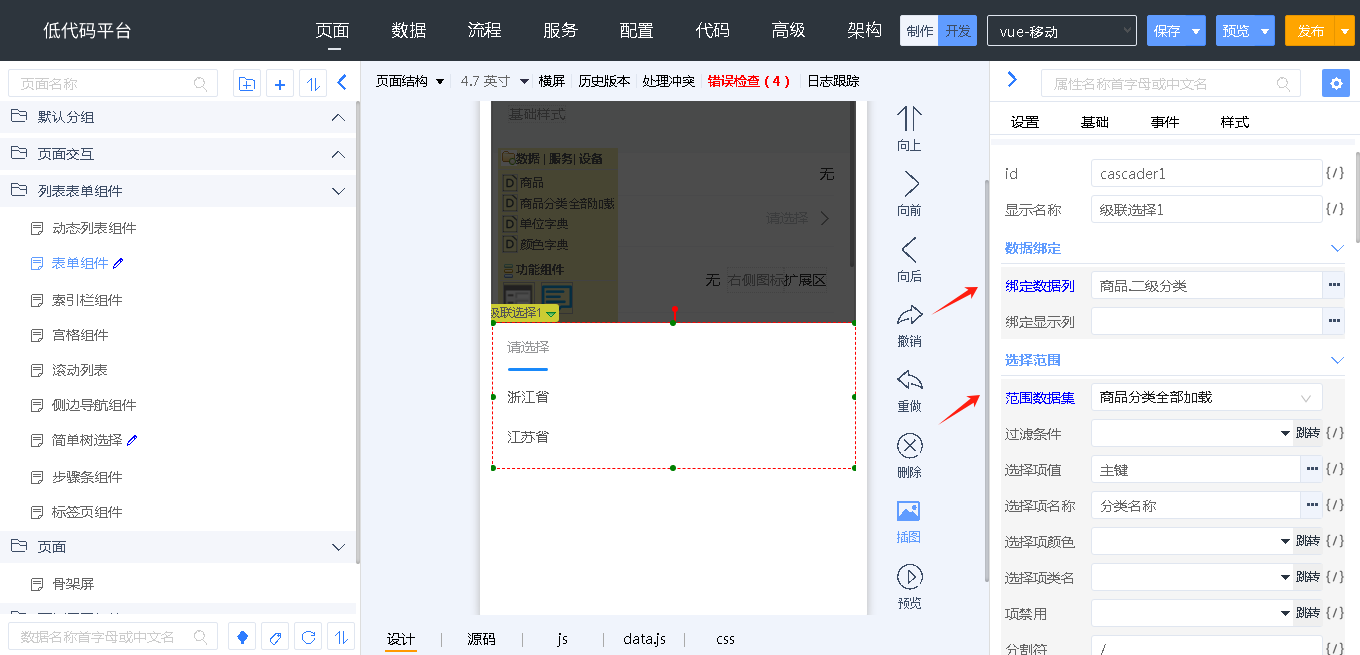Switch to the 基础 properties tab
Image resolution: width=1360 pixels, height=655 pixels.
pos(1095,122)
